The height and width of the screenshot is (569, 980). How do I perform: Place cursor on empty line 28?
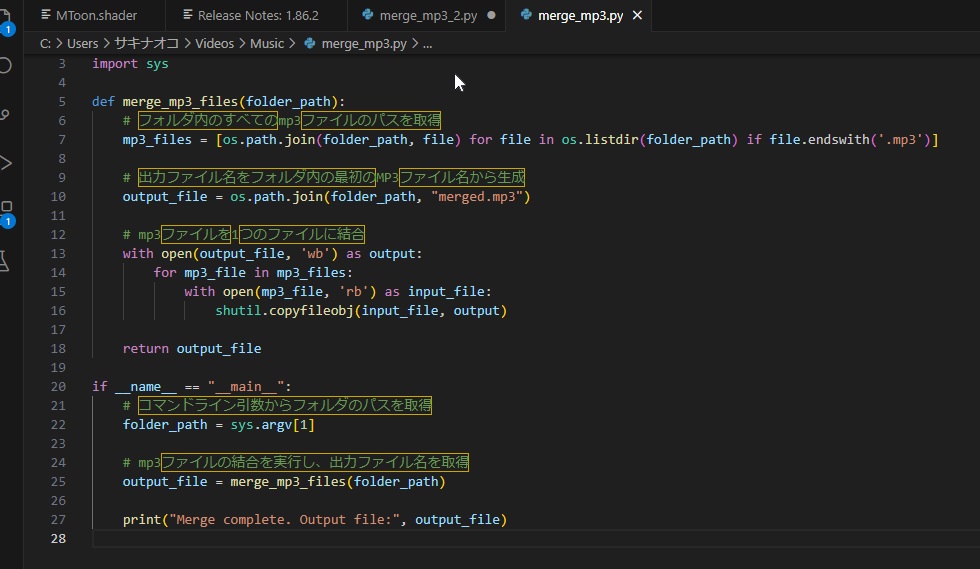point(300,538)
